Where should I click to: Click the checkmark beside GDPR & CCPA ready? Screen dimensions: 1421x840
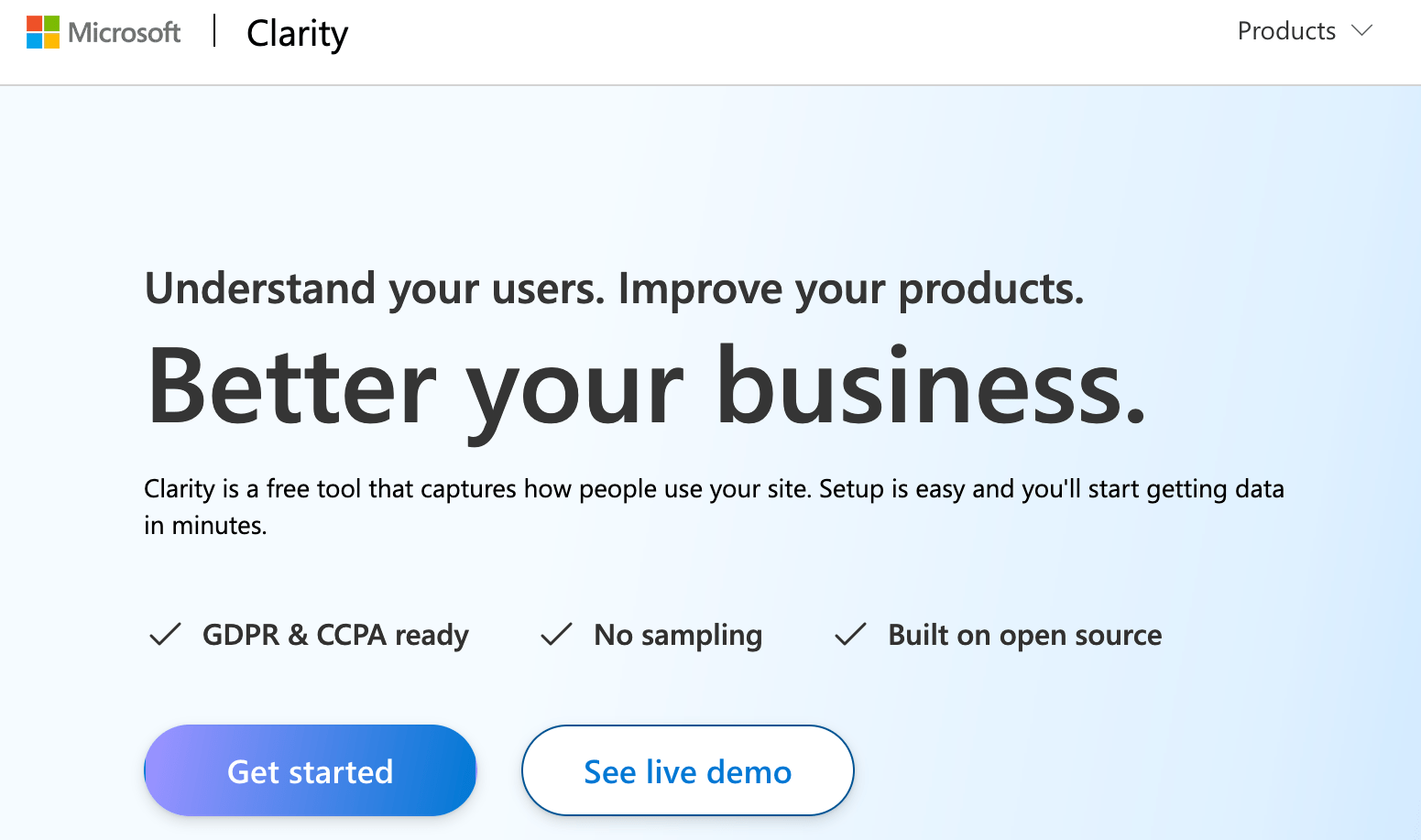(165, 634)
